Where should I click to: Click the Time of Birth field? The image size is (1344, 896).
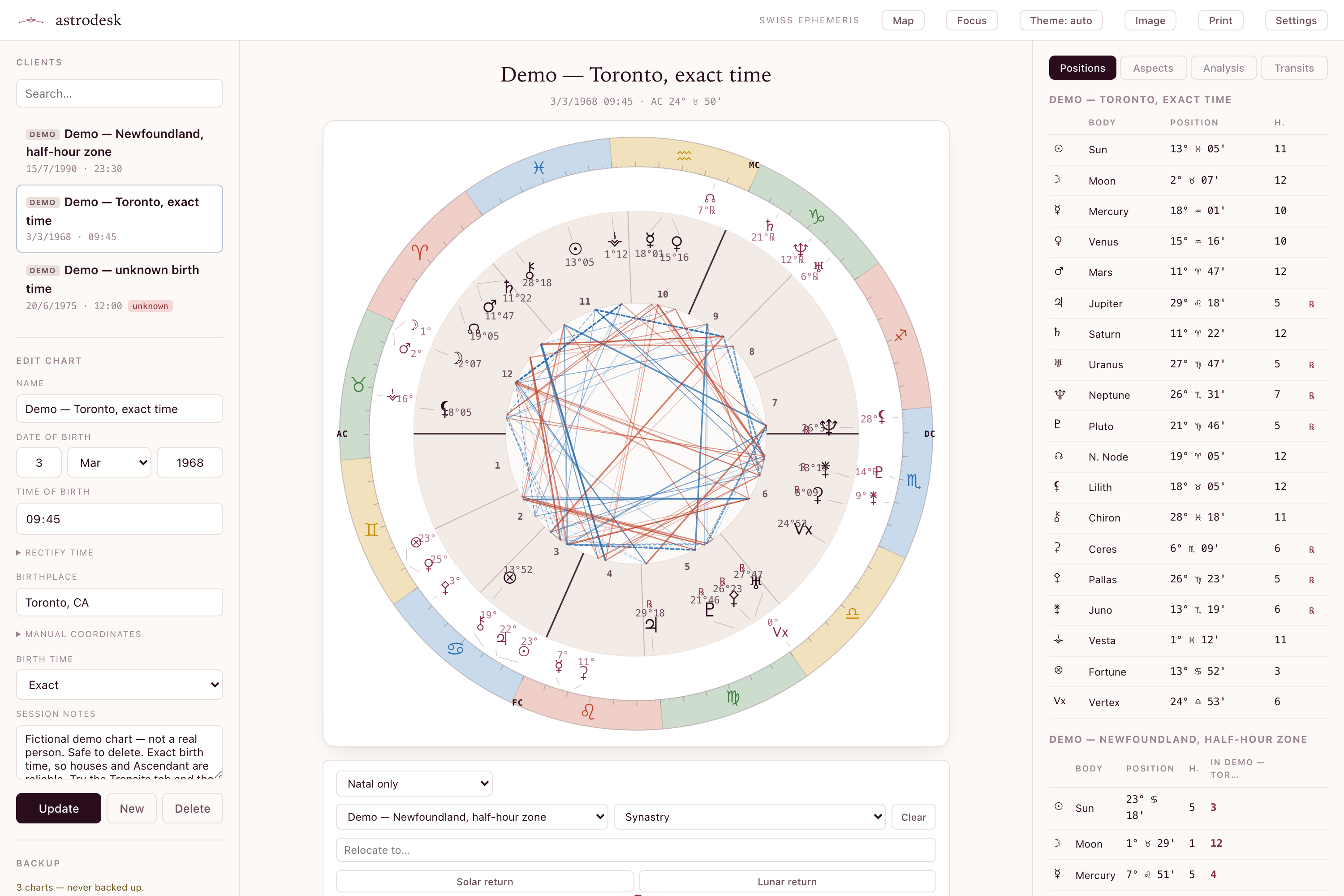pos(120,519)
